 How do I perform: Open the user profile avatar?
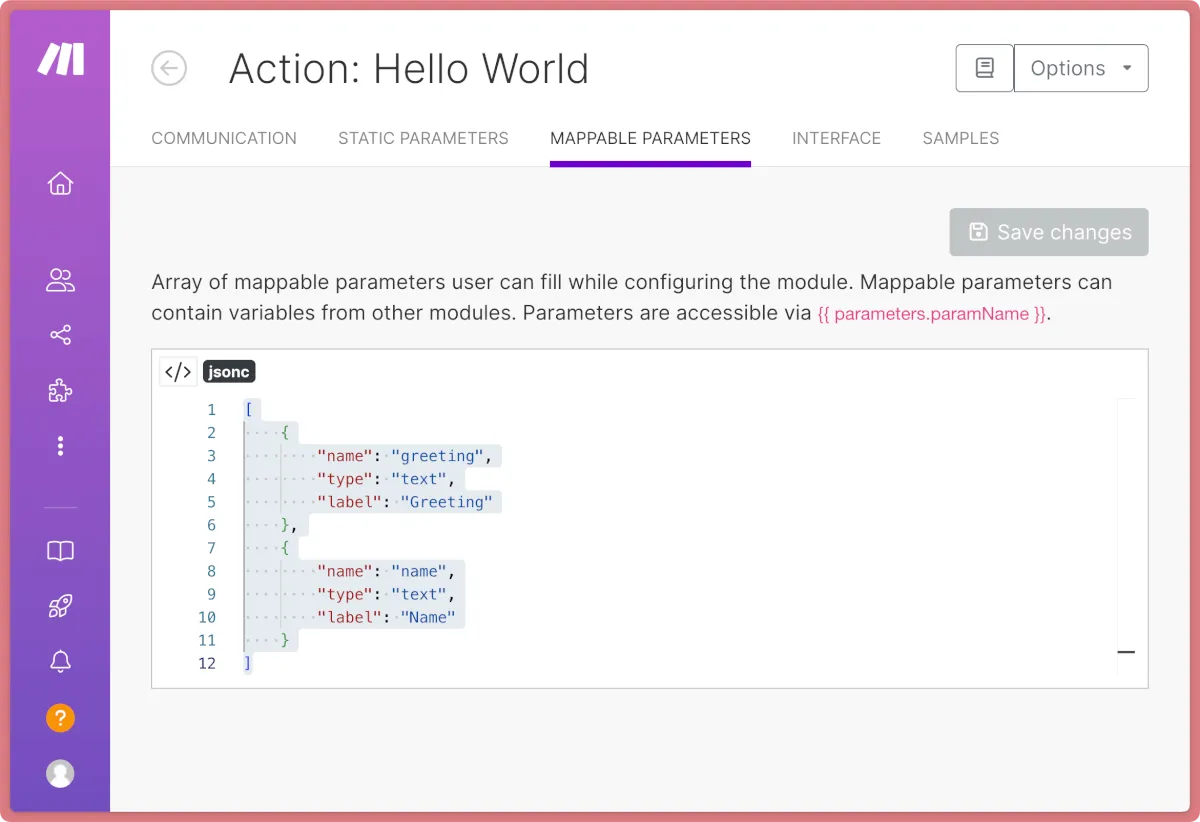[60, 773]
